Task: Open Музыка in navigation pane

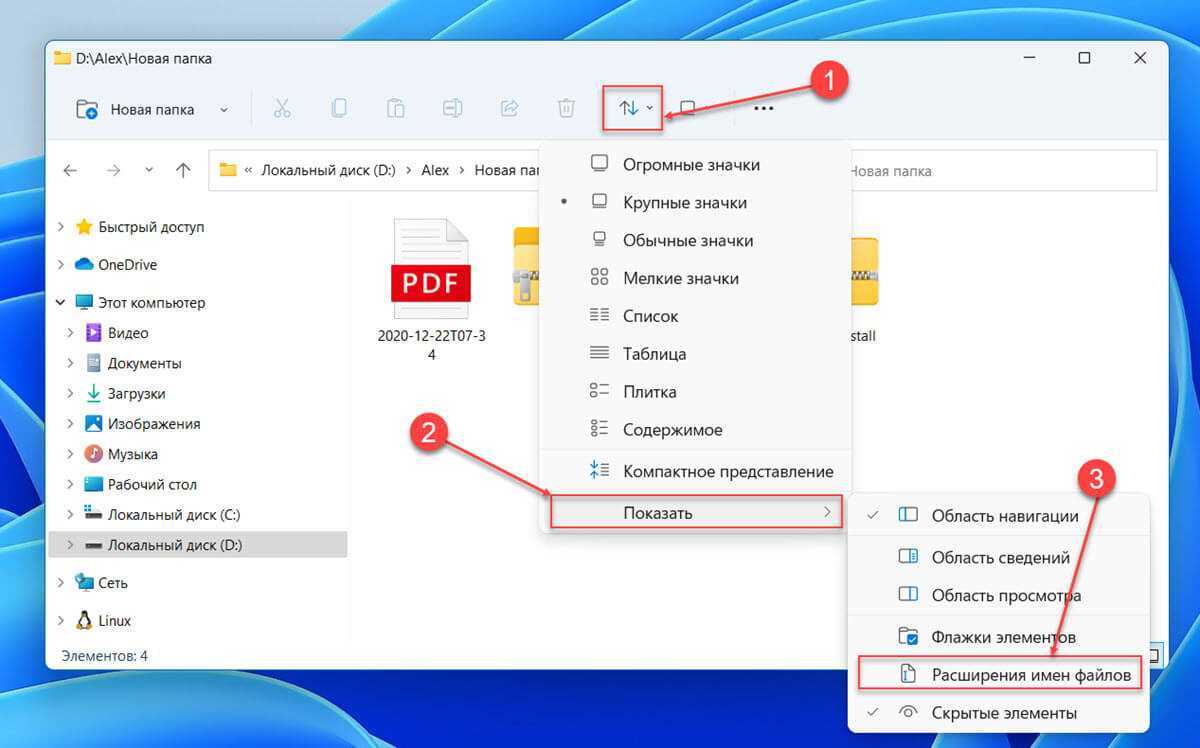Action: [133, 454]
